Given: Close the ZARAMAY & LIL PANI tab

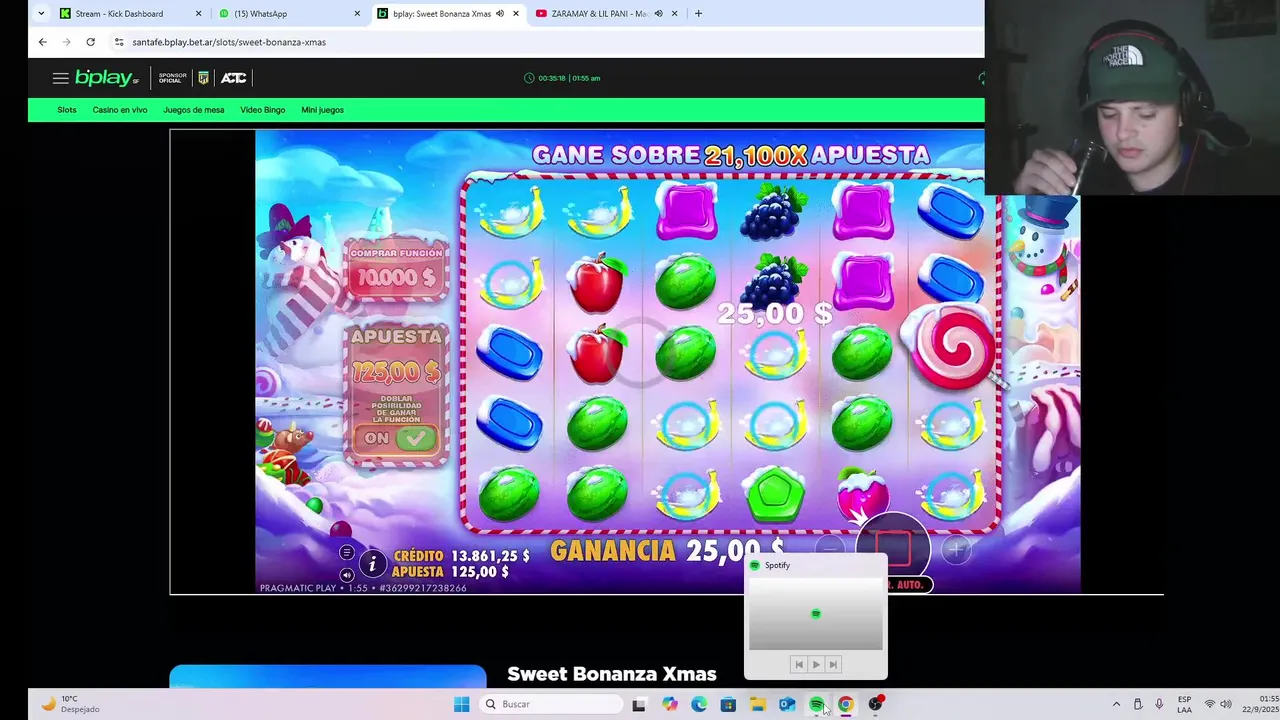Looking at the screenshot, I should 674,14.
